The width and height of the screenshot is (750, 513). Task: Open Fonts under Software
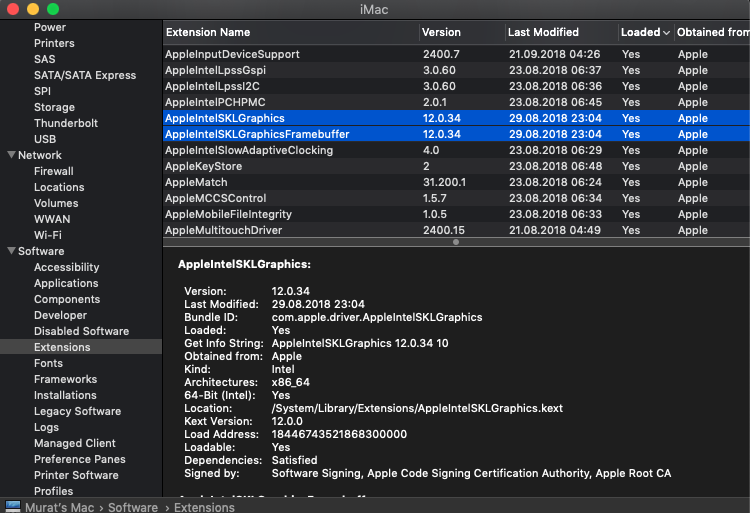pos(48,363)
